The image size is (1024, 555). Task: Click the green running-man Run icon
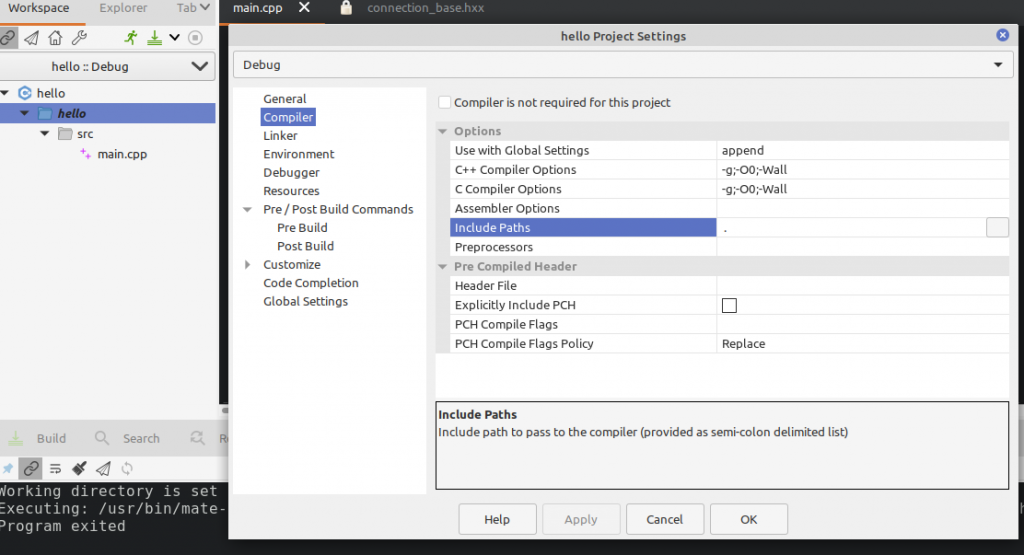click(x=131, y=38)
